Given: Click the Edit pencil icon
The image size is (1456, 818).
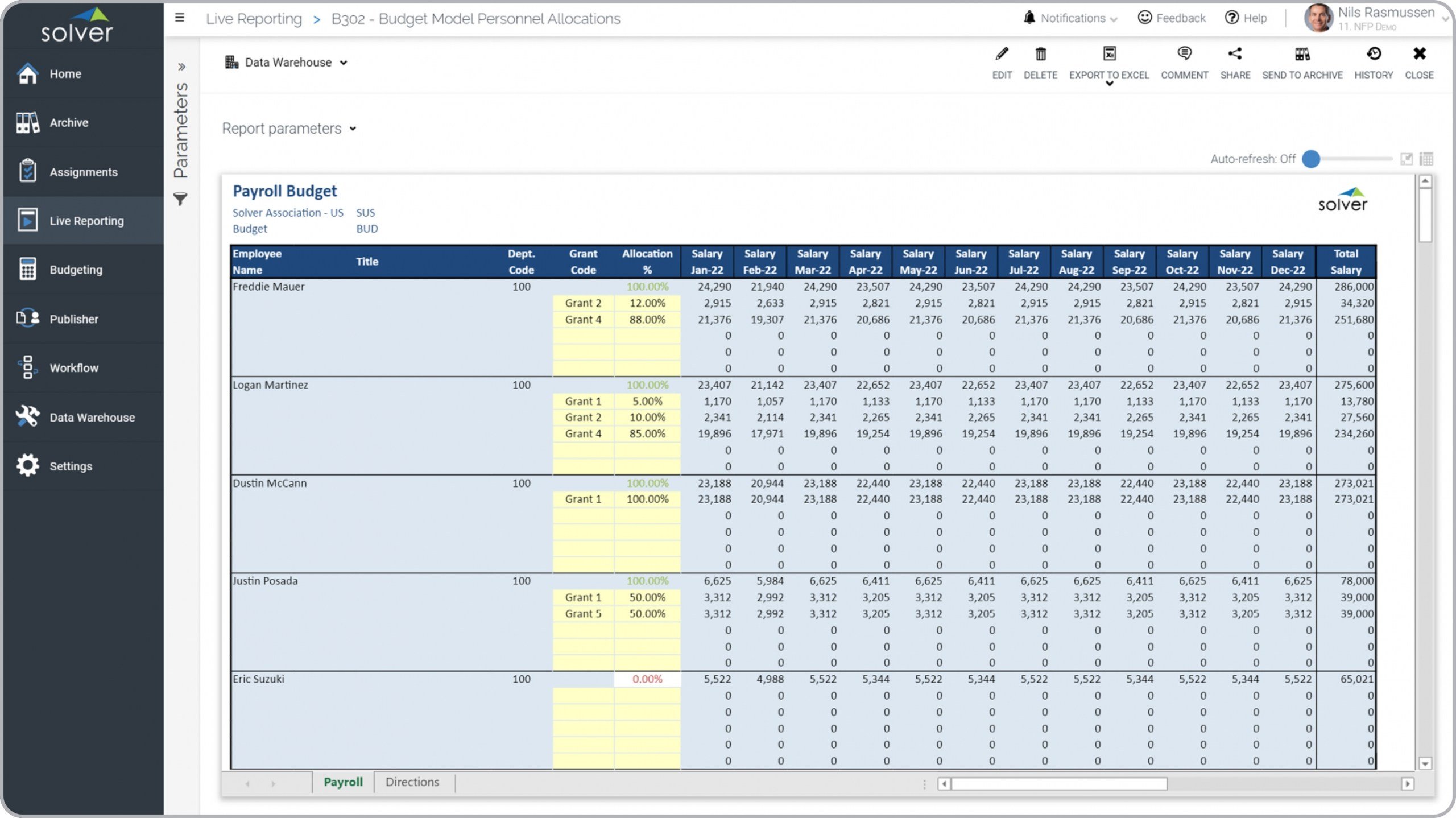Looking at the screenshot, I should click(1002, 55).
